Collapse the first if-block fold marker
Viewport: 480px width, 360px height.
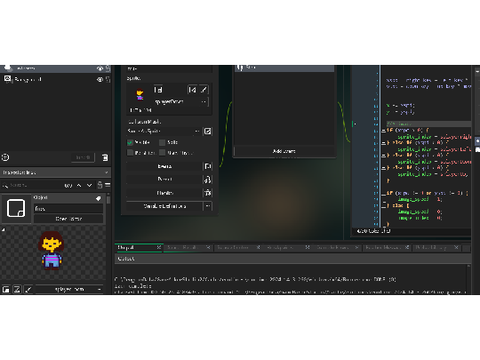[383, 131]
